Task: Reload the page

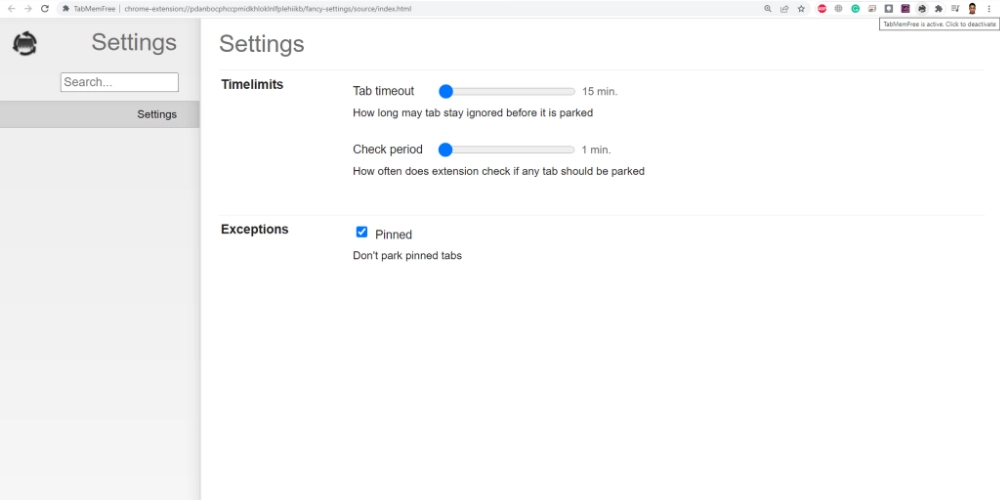Action: pyautogui.click(x=45, y=9)
